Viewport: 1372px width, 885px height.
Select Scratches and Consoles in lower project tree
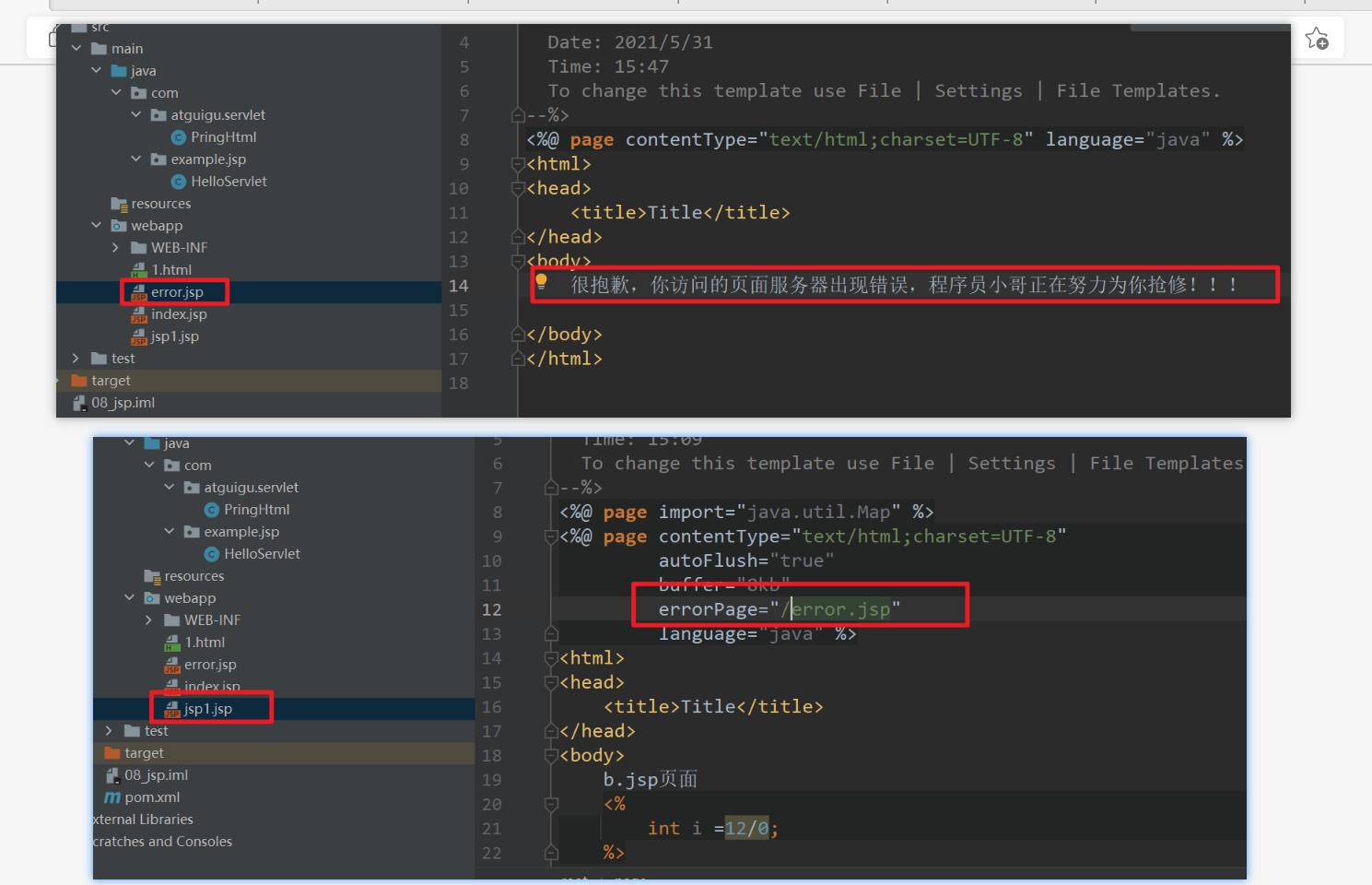click(x=162, y=842)
